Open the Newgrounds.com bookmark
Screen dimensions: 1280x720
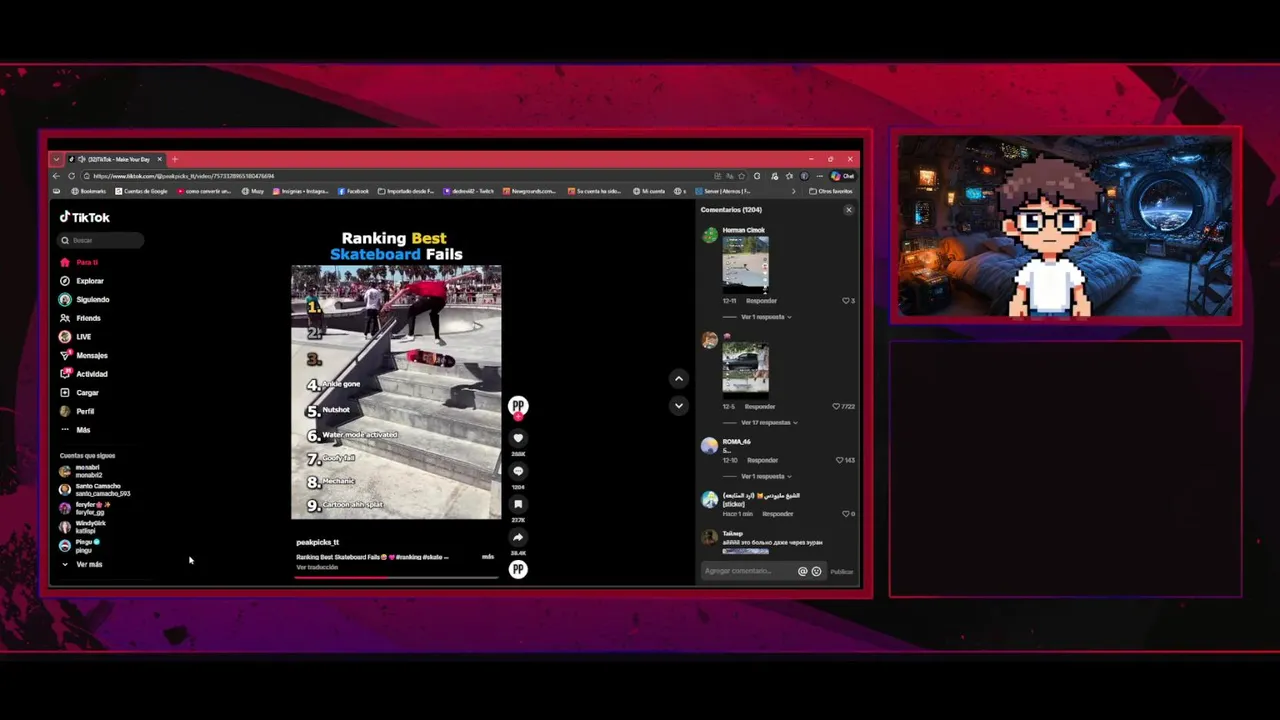[529, 191]
